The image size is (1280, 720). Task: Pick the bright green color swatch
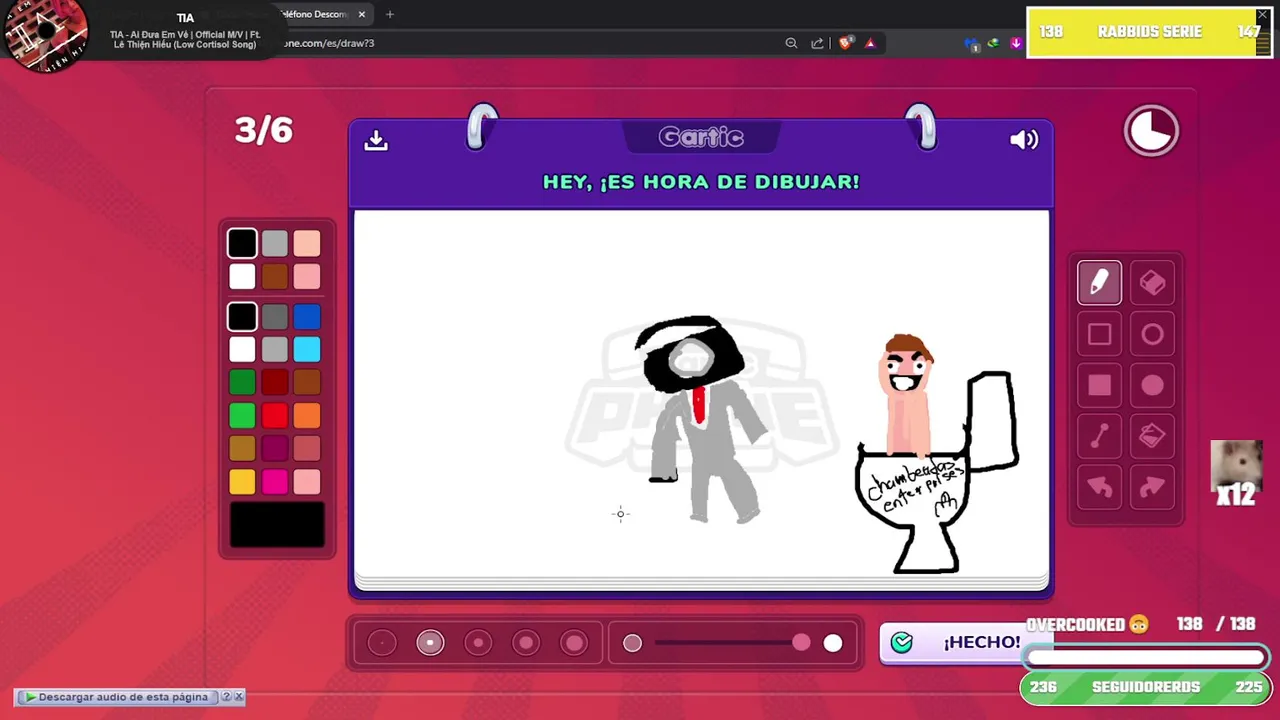[242, 415]
